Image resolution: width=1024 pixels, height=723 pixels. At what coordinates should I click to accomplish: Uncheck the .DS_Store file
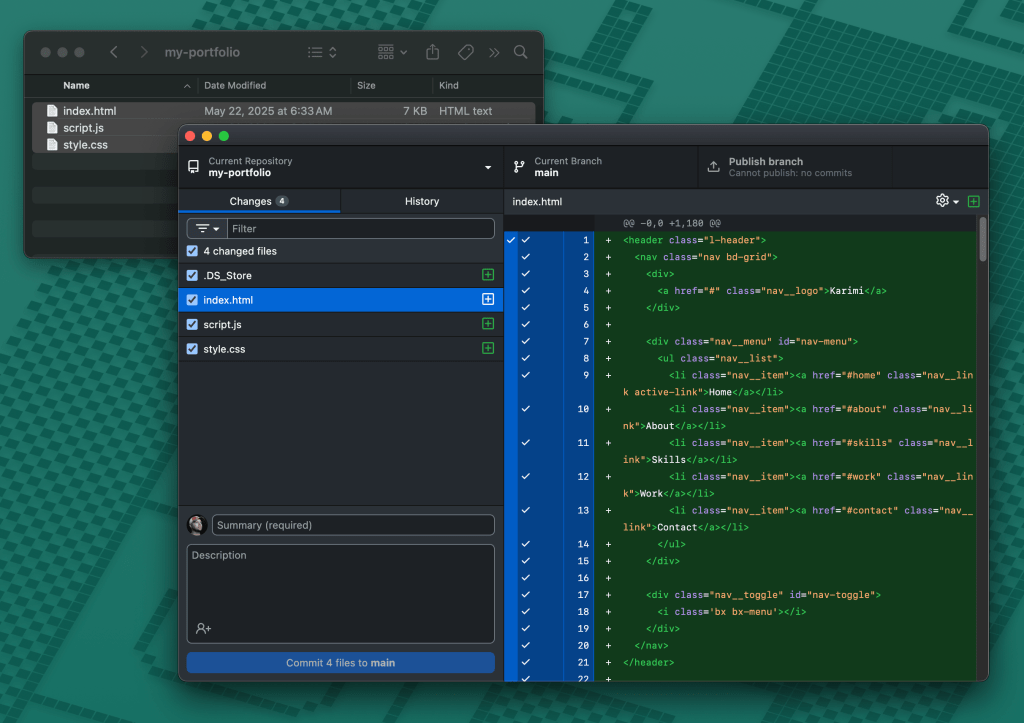click(x=191, y=274)
